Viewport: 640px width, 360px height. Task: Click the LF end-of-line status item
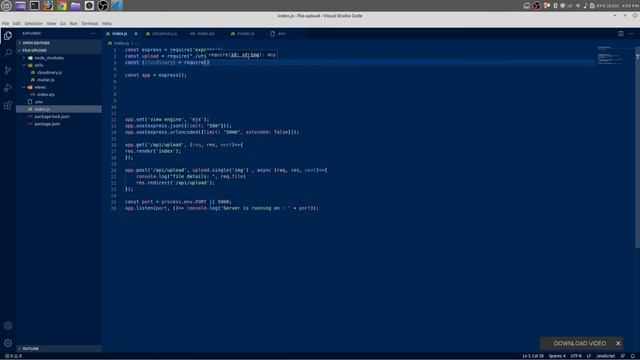589,356
